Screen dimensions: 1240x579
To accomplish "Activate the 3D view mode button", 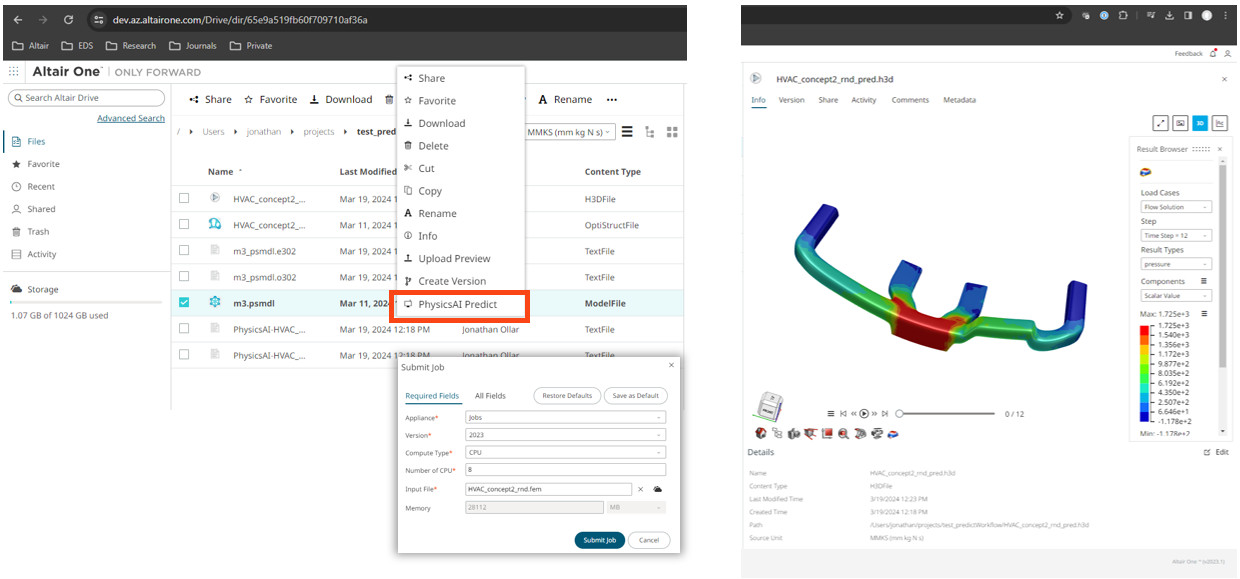I will (1200, 123).
